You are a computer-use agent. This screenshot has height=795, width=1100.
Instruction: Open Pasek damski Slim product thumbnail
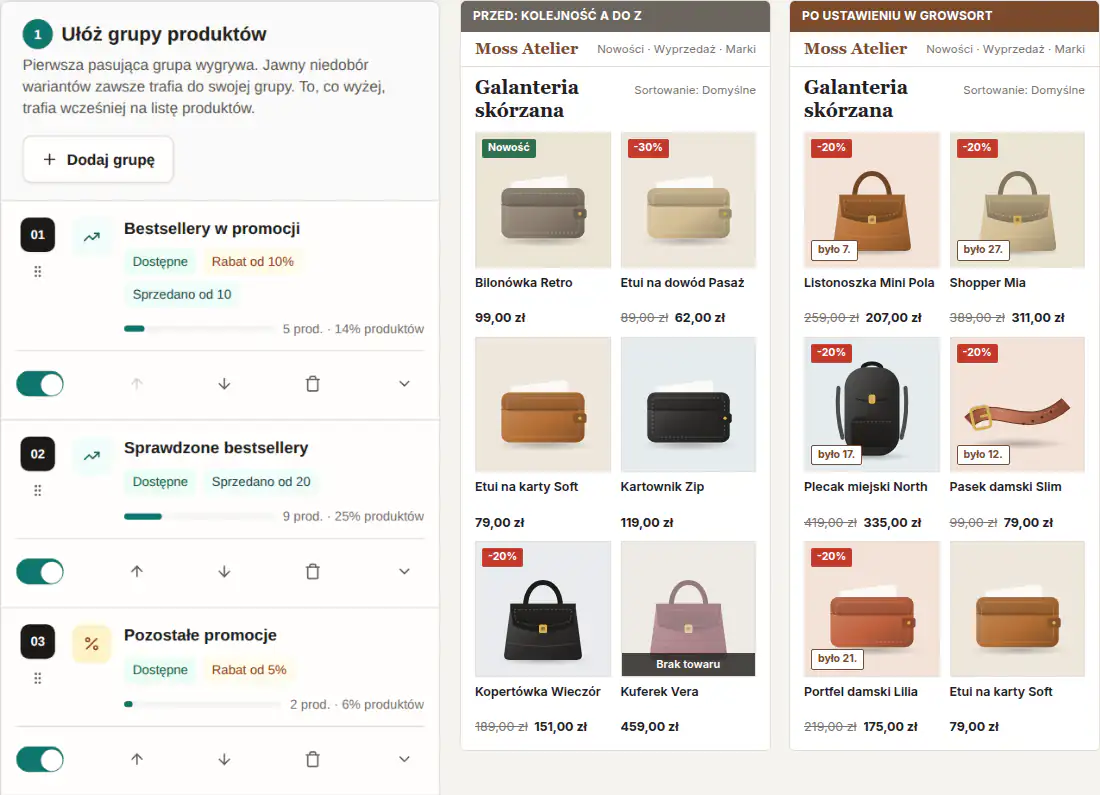(1017, 404)
